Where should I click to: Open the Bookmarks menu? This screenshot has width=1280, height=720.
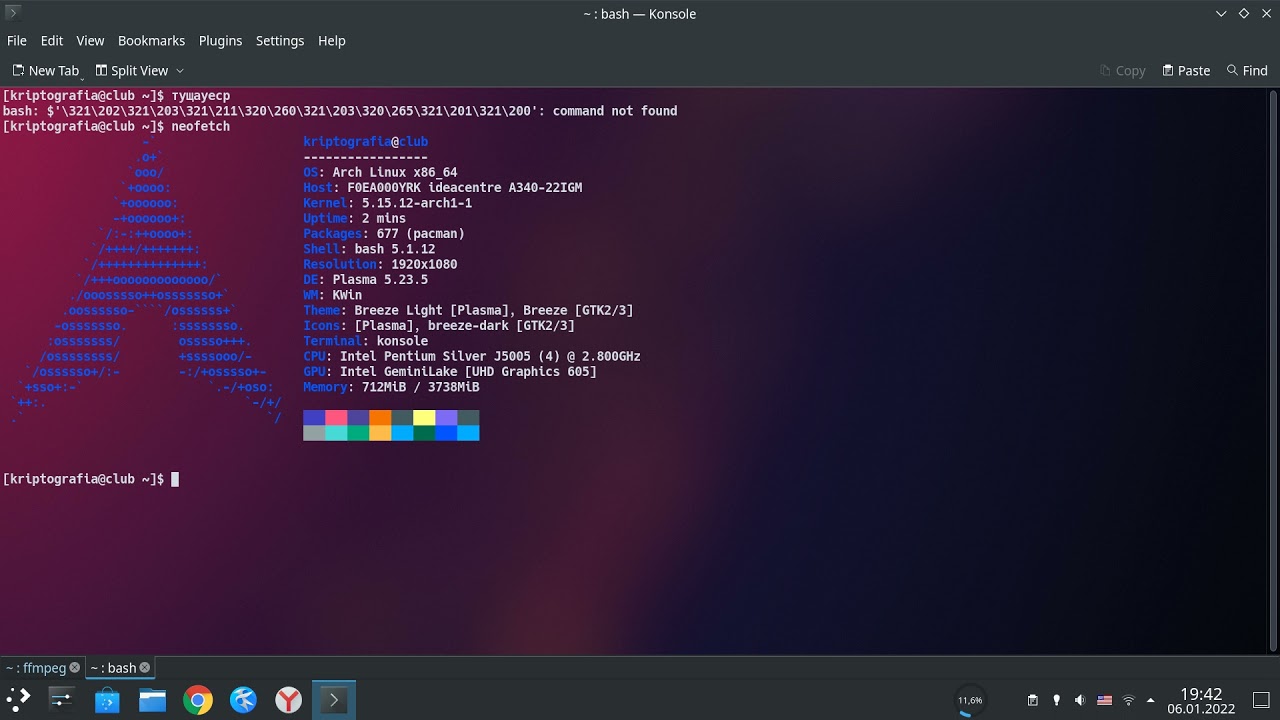click(151, 41)
